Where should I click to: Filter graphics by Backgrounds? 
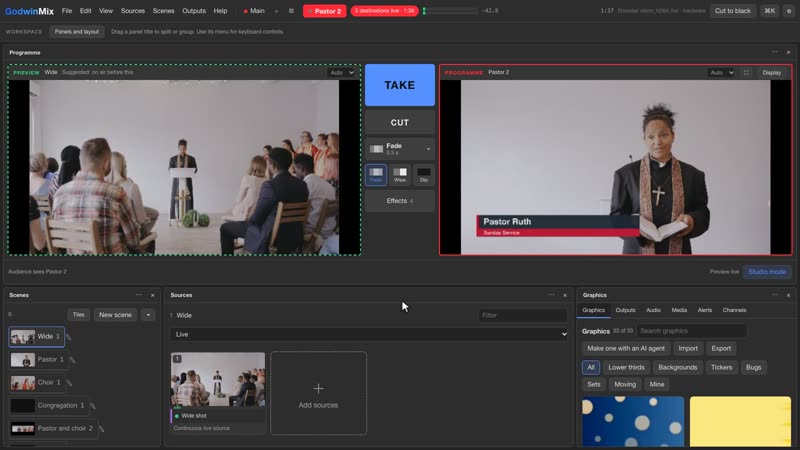(x=678, y=367)
